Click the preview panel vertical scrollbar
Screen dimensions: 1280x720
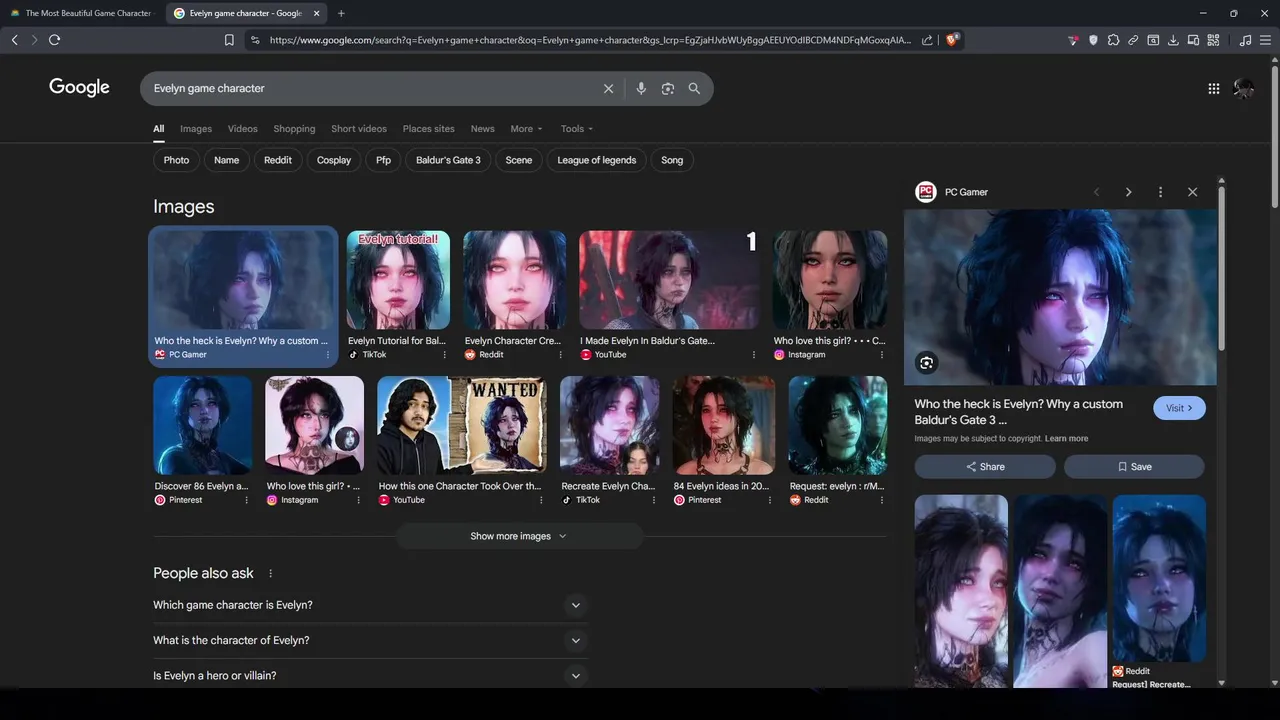click(x=1221, y=270)
